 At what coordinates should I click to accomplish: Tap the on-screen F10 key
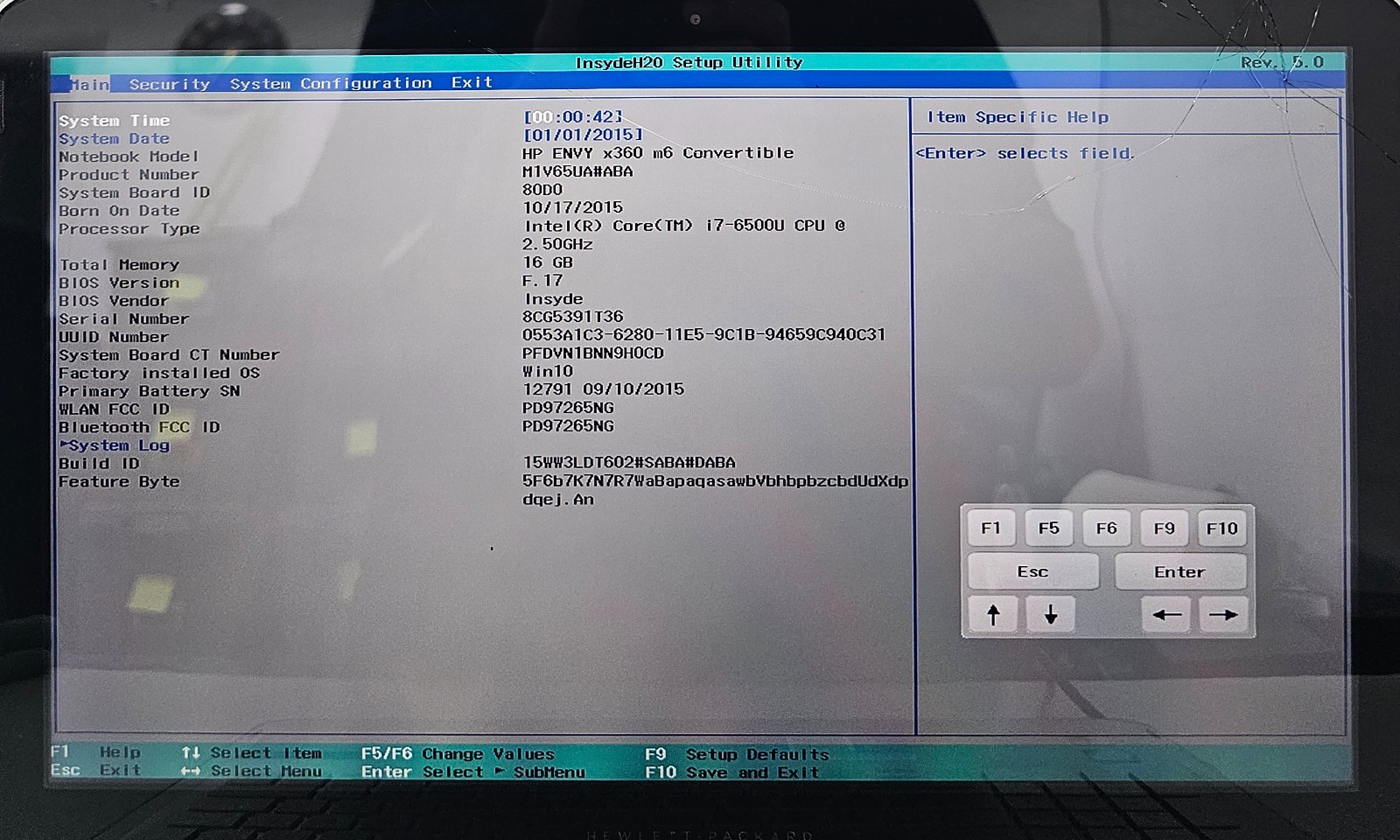[x=1221, y=528]
